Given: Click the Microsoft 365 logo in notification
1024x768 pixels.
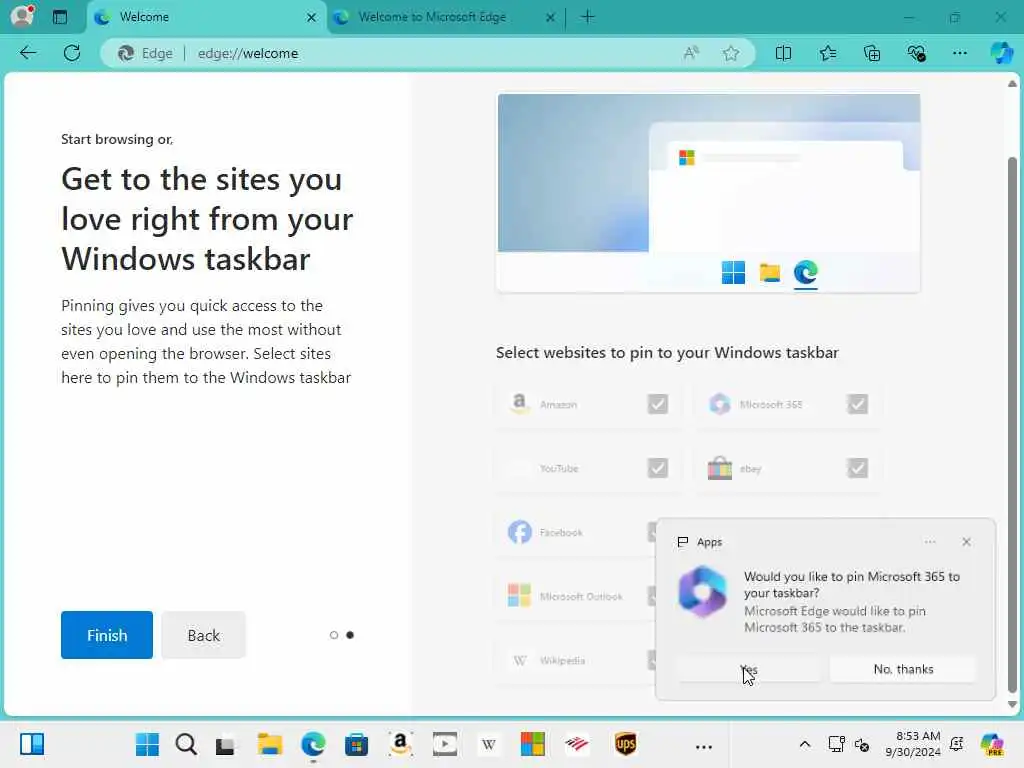Looking at the screenshot, I should 703,592.
